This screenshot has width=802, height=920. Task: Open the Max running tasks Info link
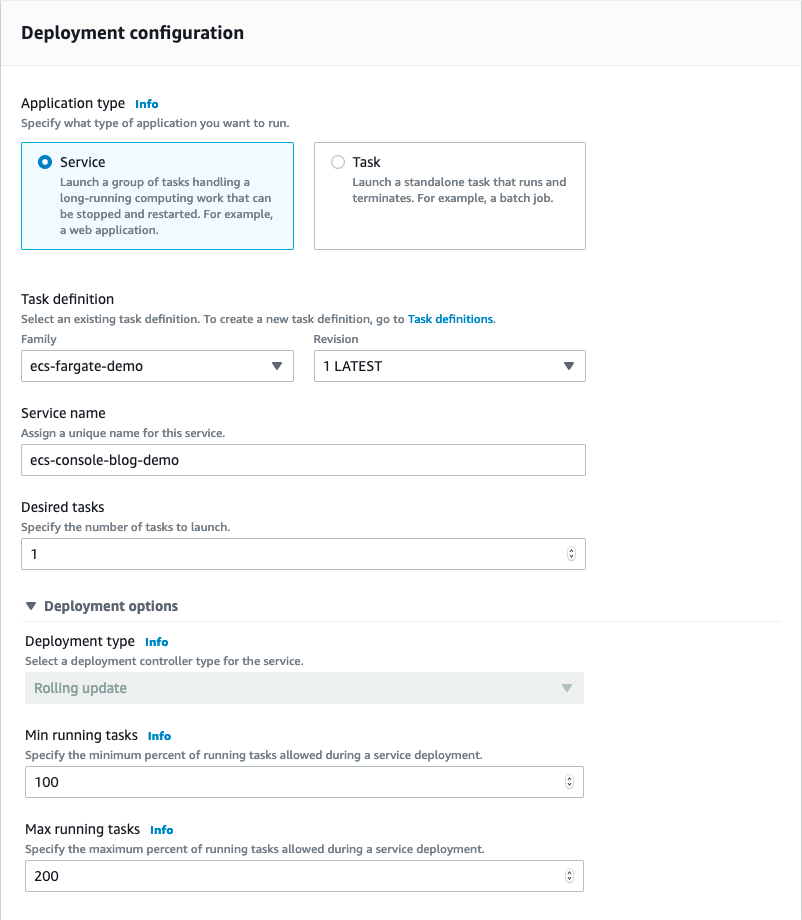161,830
